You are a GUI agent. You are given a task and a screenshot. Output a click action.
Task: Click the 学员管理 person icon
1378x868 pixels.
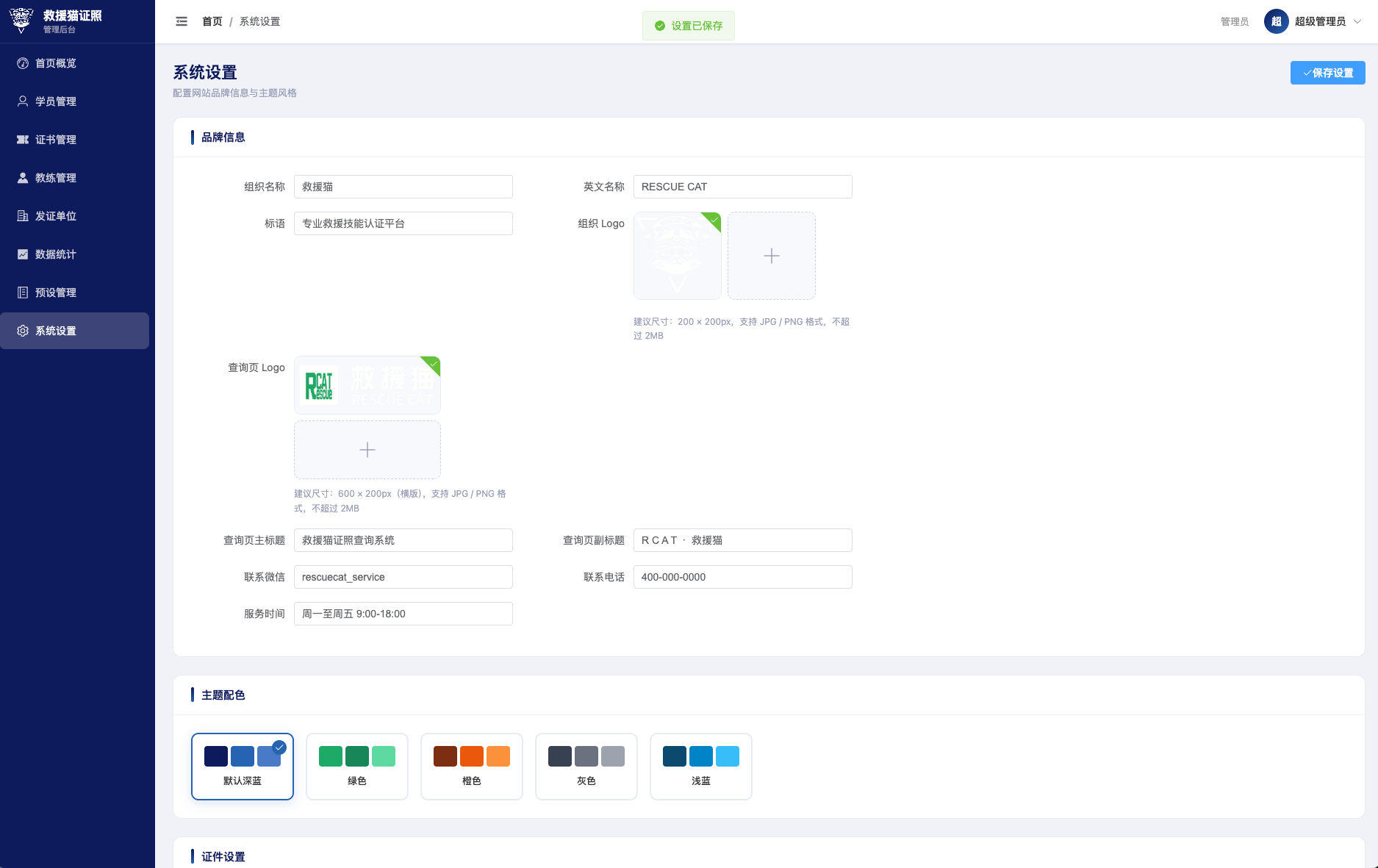click(23, 101)
